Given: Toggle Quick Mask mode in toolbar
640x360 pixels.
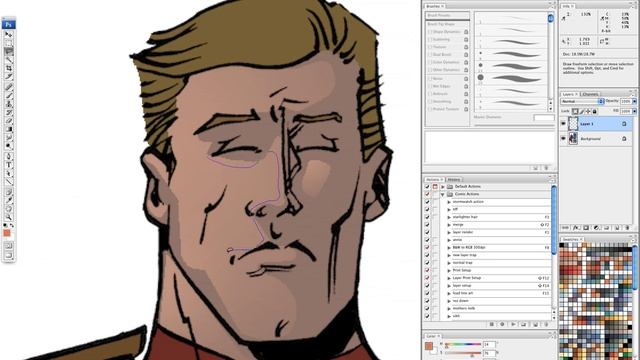Looking at the screenshot, I should coord(8,246).
